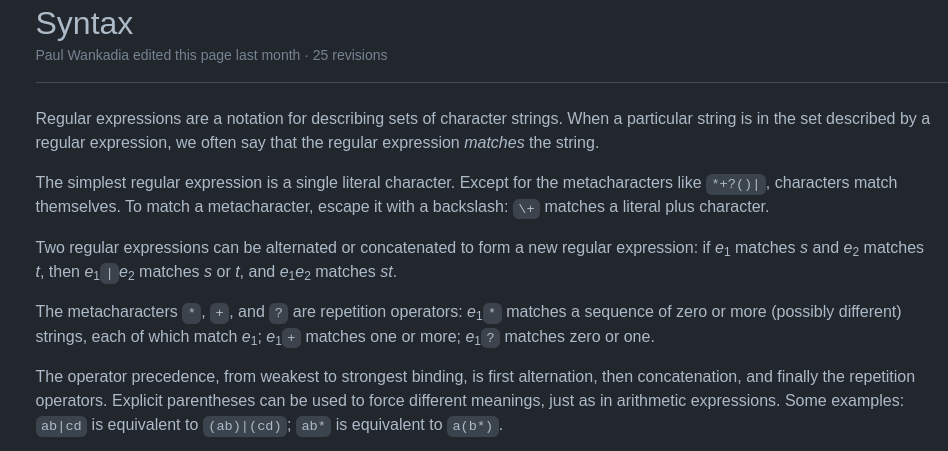Click the author name Paul Wankadia

pyautogui.click(x=82, y=55)
